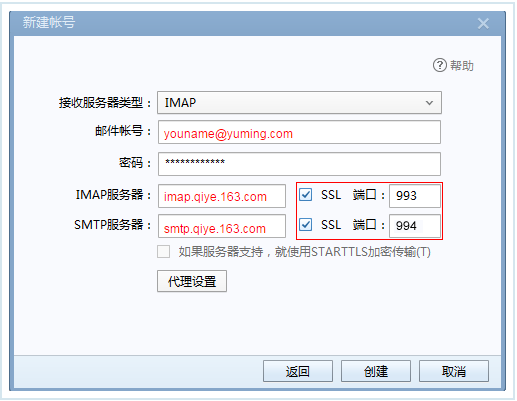The width and height of the screenshot is (517, 401).
Task: Click the IMAP服务器 address field
Action: click(222, 196)
